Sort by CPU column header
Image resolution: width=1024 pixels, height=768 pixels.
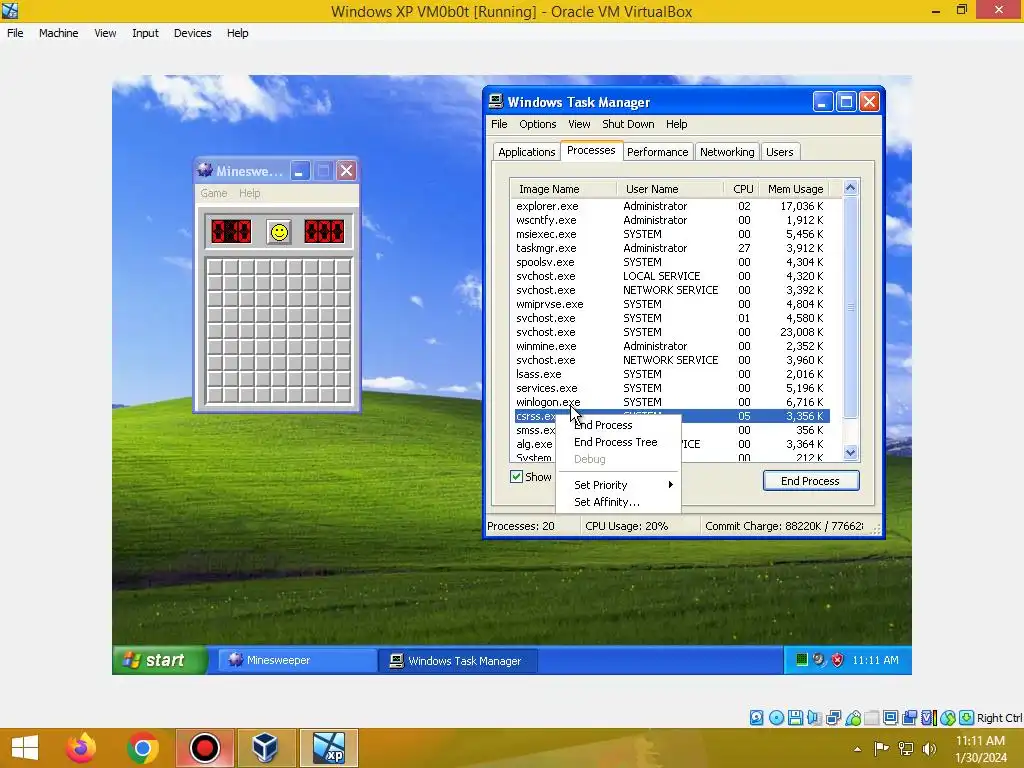coord(743,189)
